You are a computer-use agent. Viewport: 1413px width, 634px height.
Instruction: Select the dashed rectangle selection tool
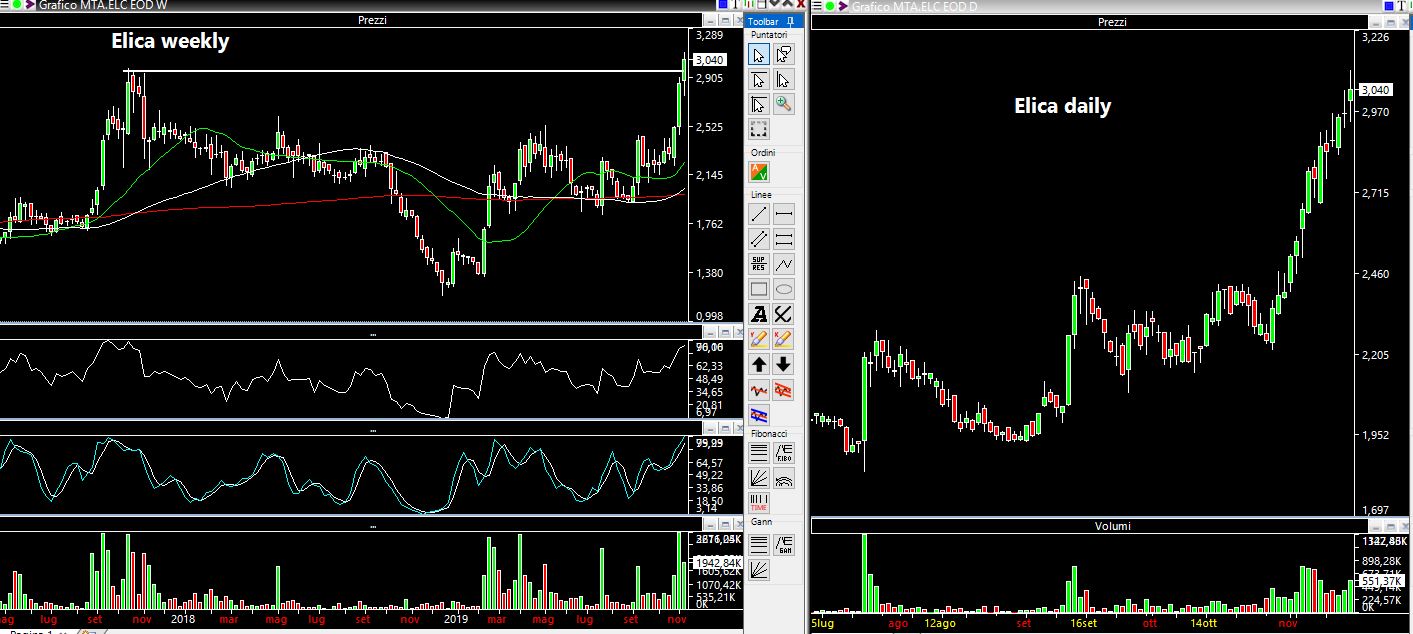coord(759,129)
